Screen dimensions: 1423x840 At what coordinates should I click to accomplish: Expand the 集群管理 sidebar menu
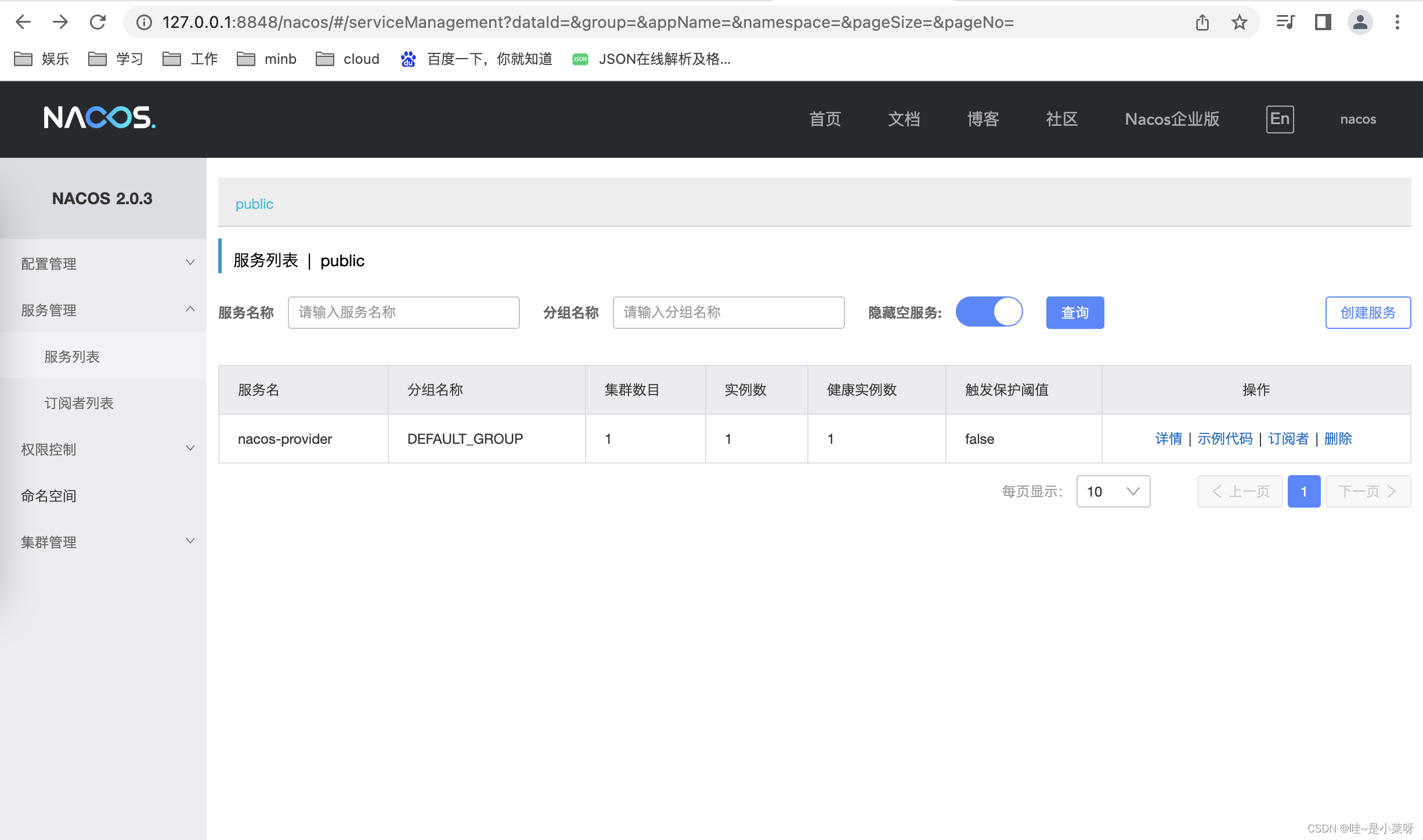click(103, 541)
